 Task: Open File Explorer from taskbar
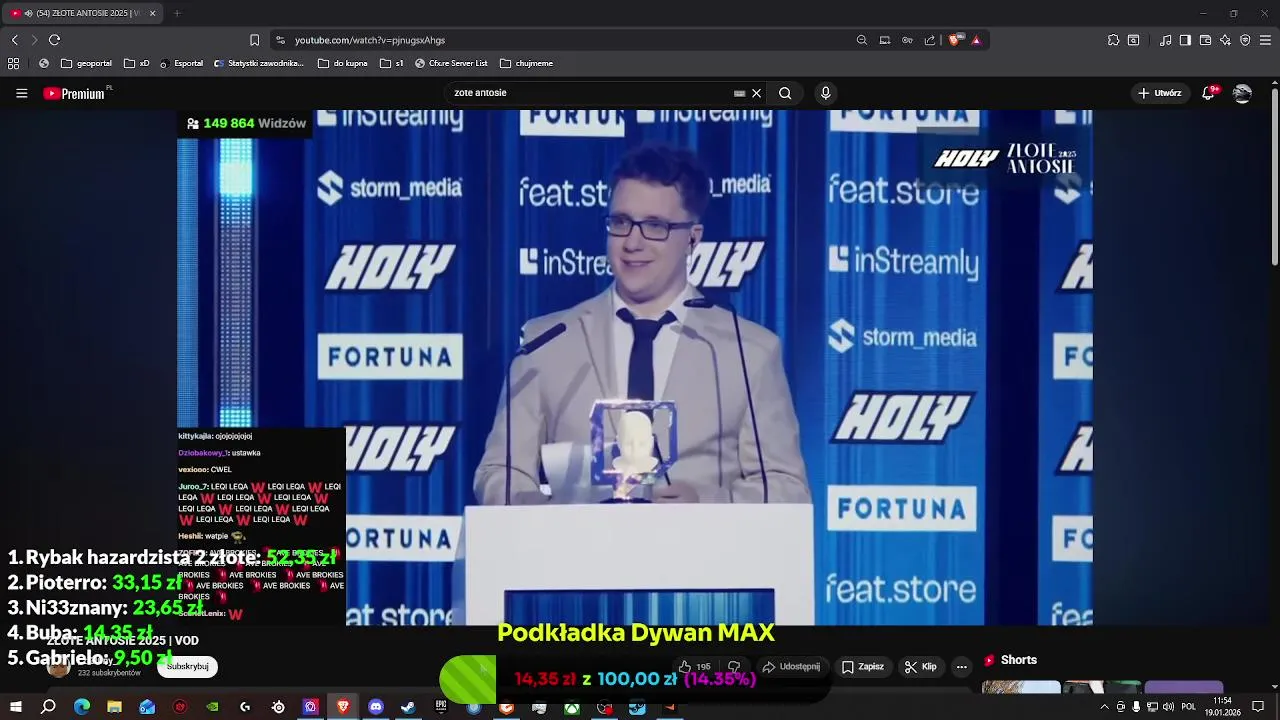tap(114, 707)
